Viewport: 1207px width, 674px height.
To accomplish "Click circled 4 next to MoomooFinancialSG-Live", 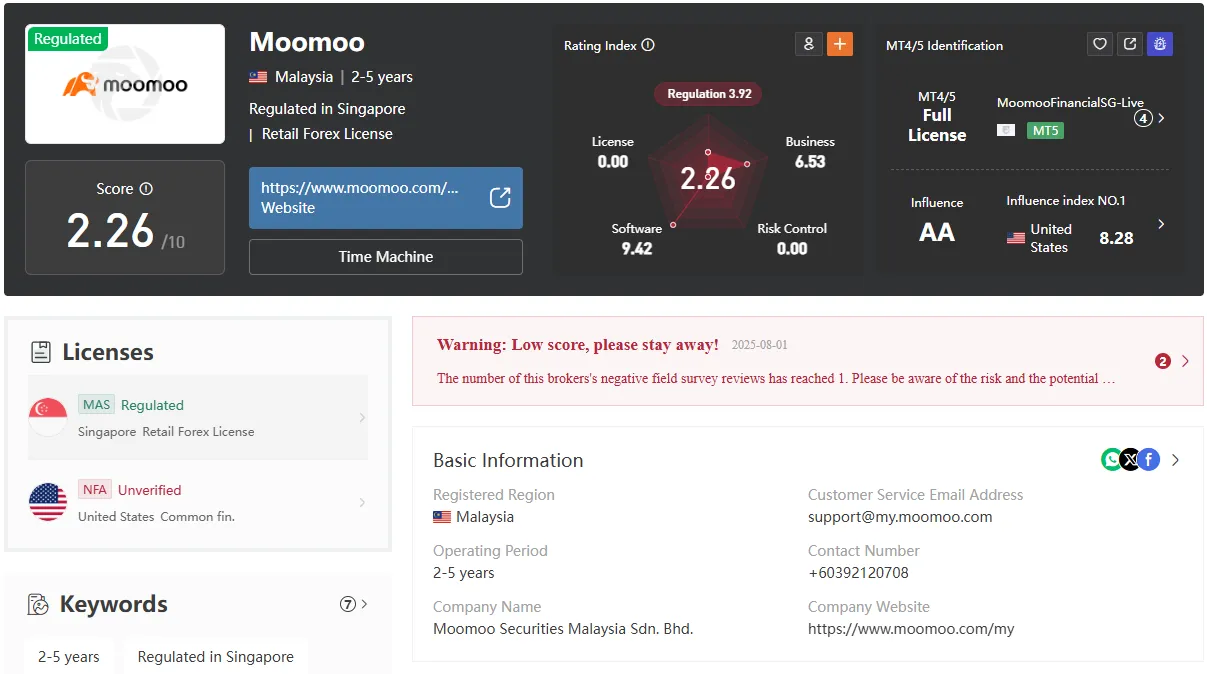I will pos(1143,118).
